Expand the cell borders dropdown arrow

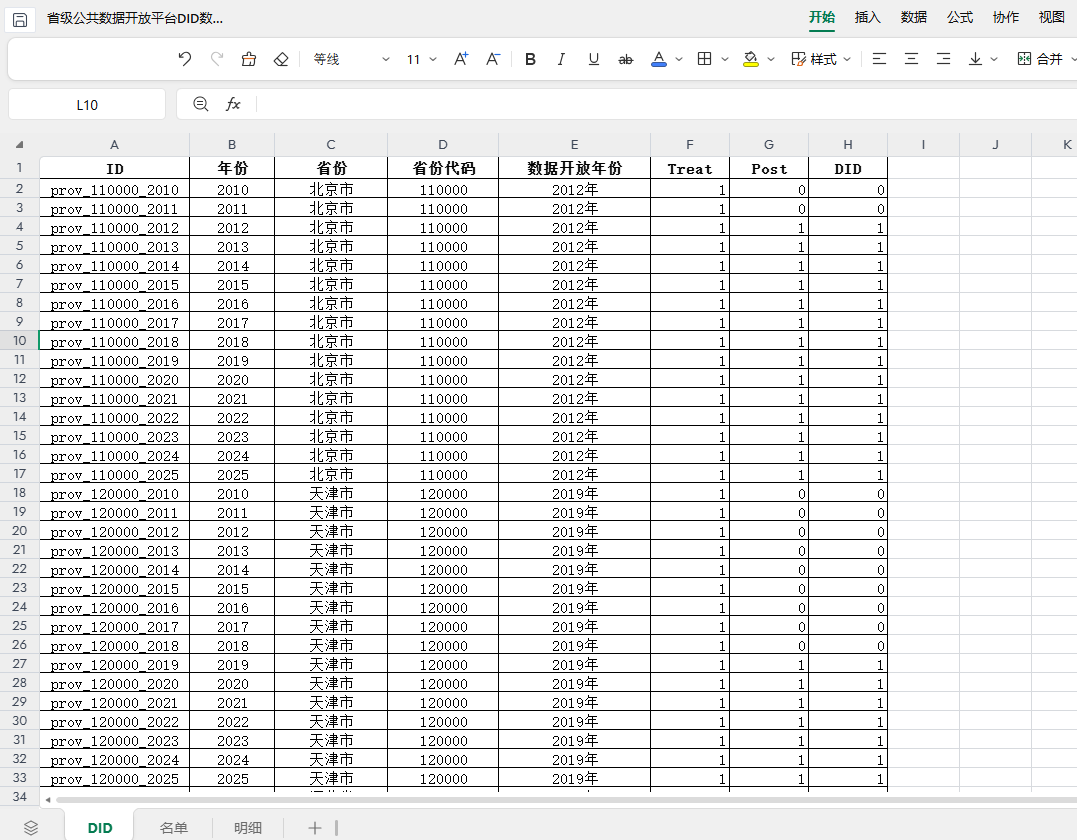725,59
